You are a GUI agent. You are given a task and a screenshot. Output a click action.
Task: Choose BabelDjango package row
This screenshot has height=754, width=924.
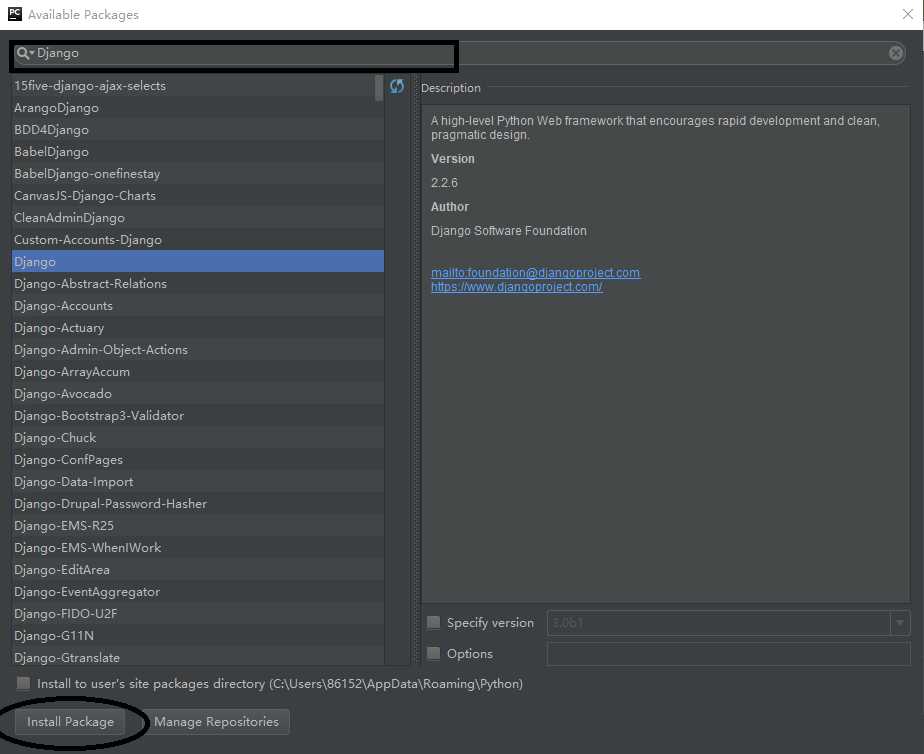197,152
